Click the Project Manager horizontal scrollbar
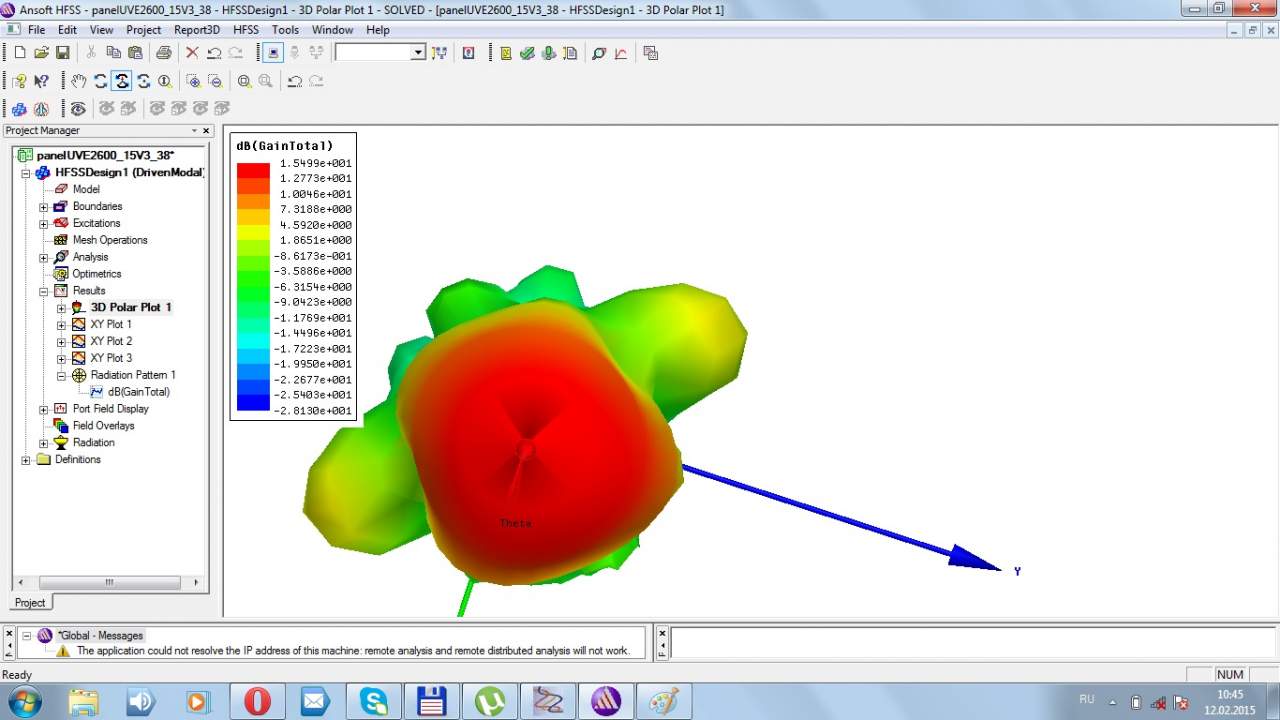 [x=108, y=582]
